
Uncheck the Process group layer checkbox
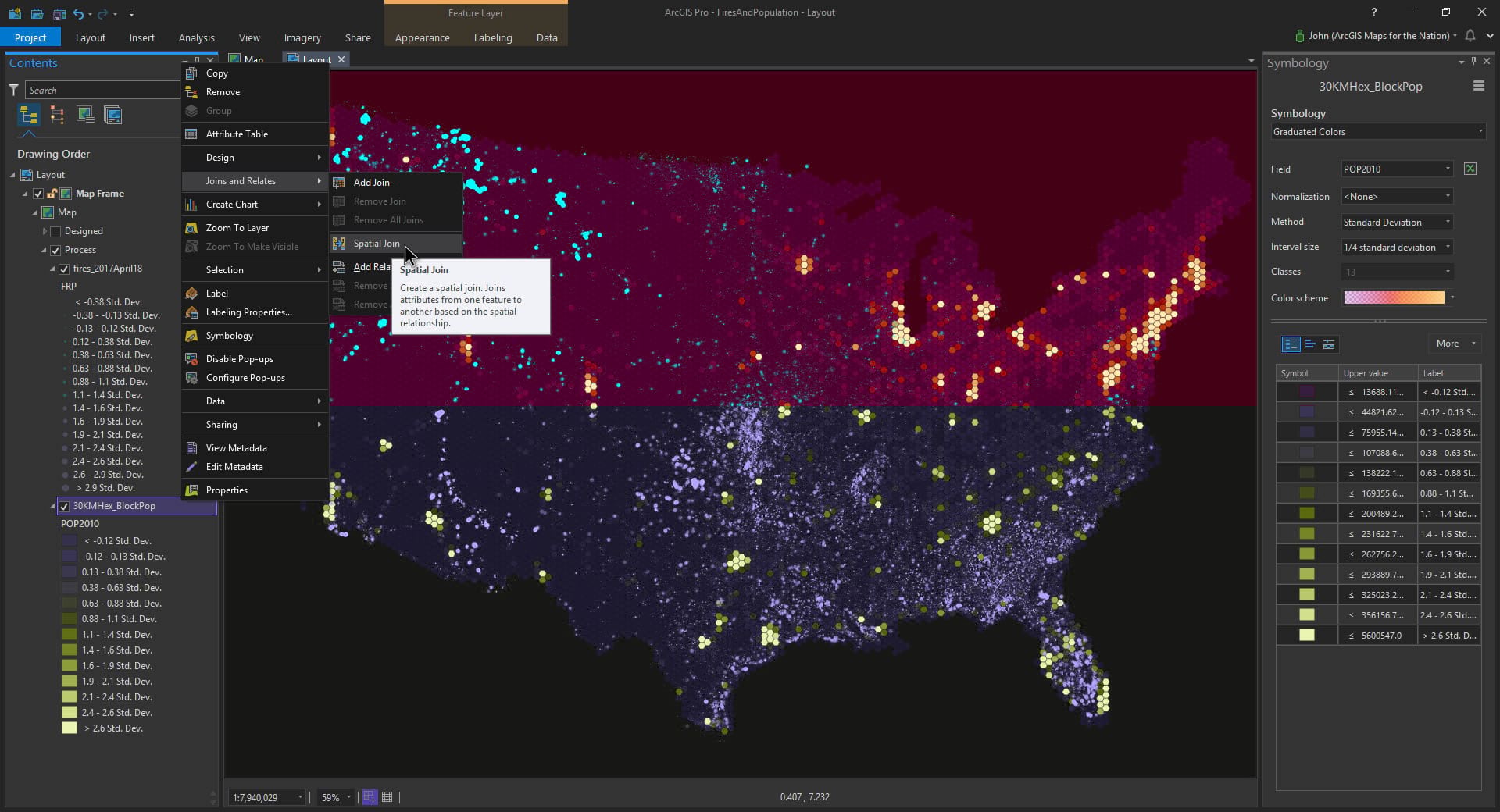pos(55,250)
